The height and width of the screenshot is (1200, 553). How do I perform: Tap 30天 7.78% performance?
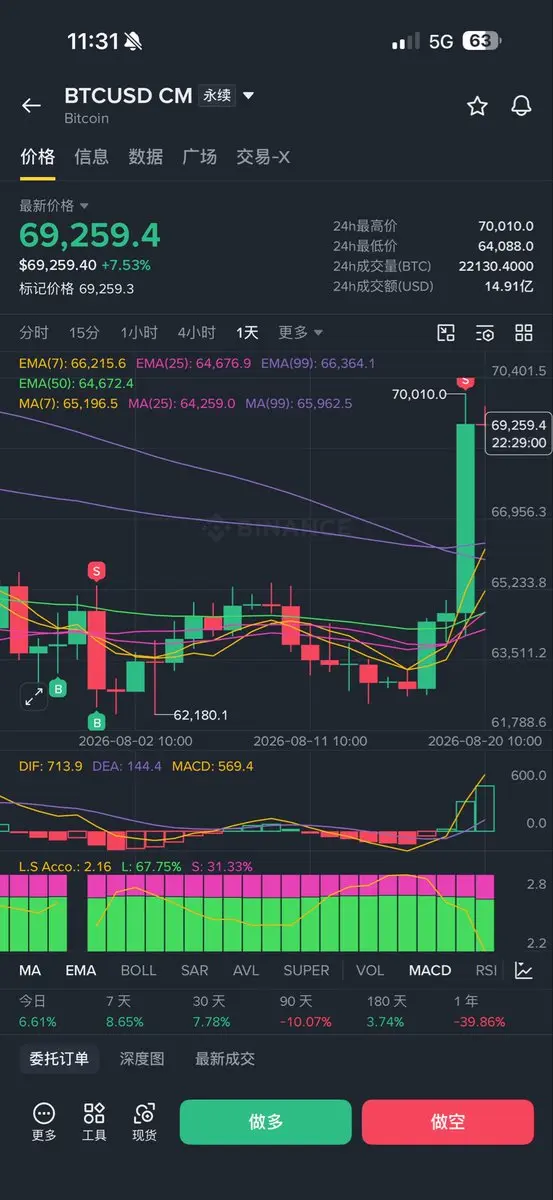pyautogui.click(x=211, y=1011)
